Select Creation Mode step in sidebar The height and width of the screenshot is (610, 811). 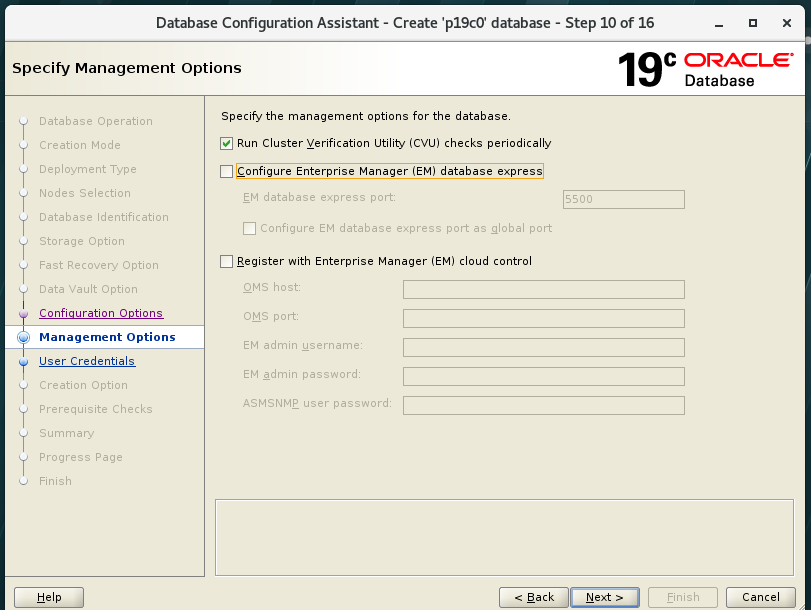(x=80, y=145)
